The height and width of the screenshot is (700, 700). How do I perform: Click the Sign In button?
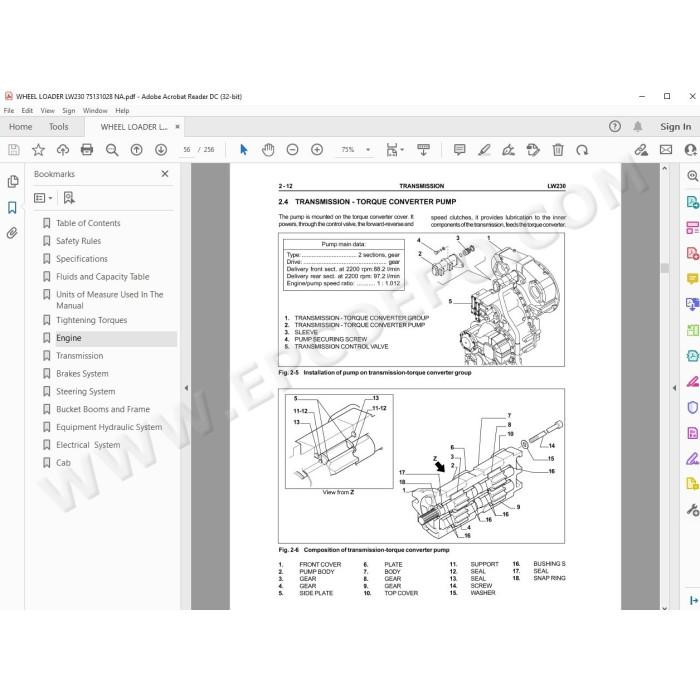[x=675, y=127]
